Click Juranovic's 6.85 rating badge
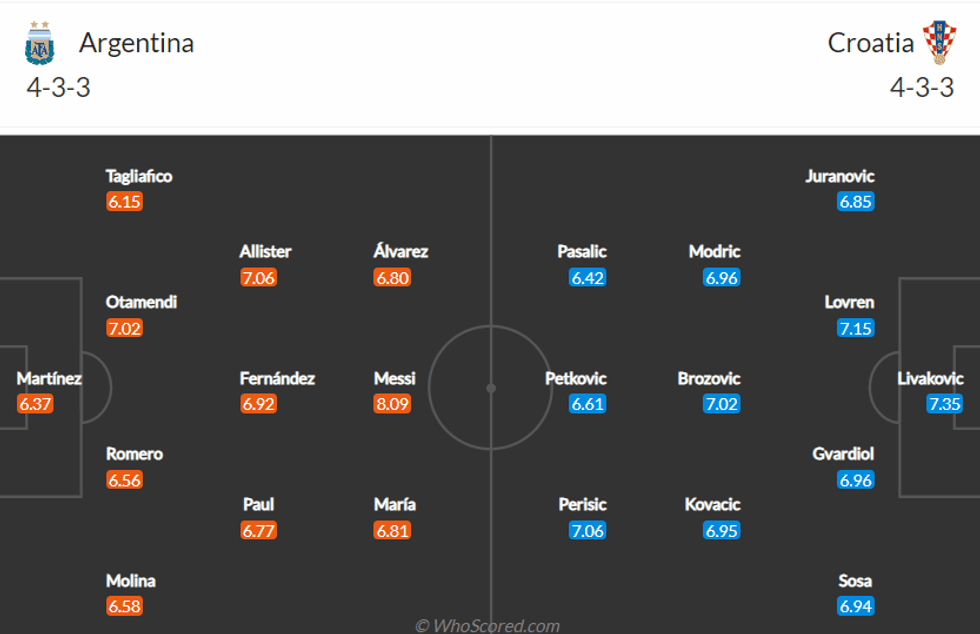 pyautogui.click(x=856, y=202)
